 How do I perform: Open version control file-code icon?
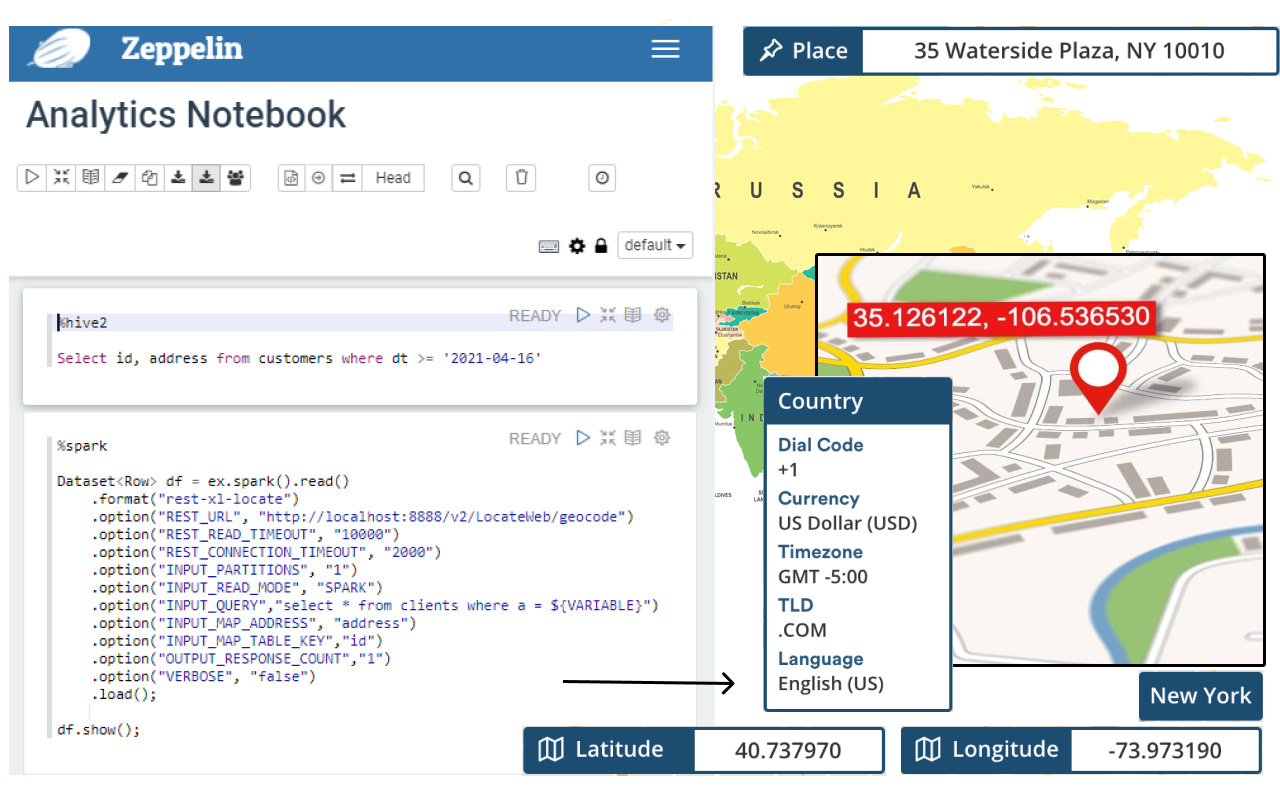[x=292, y=178]
